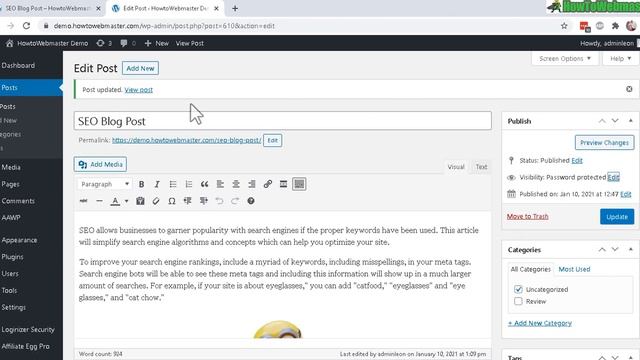Click Add New Category link
The width and height of the screenshot is (640, 360).
(x=540, y=323)
